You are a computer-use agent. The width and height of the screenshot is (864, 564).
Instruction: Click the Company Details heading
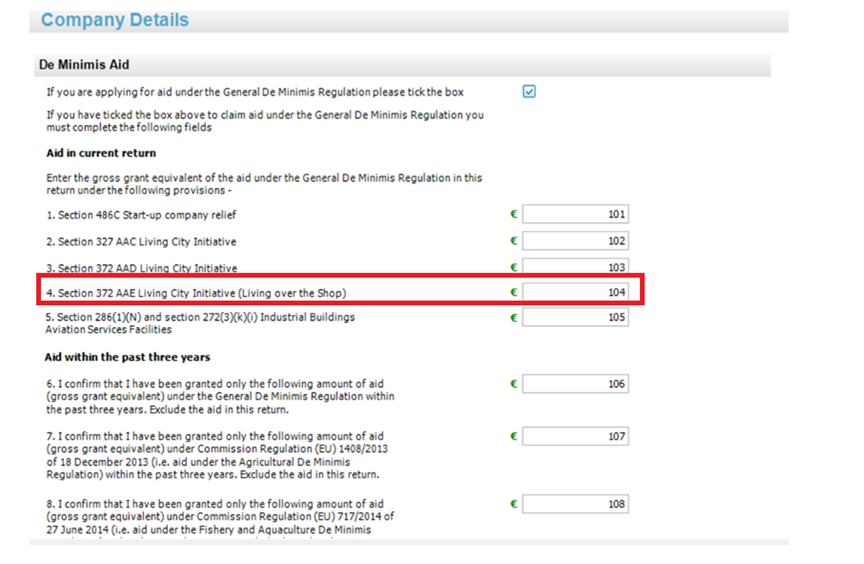point(115,20)
